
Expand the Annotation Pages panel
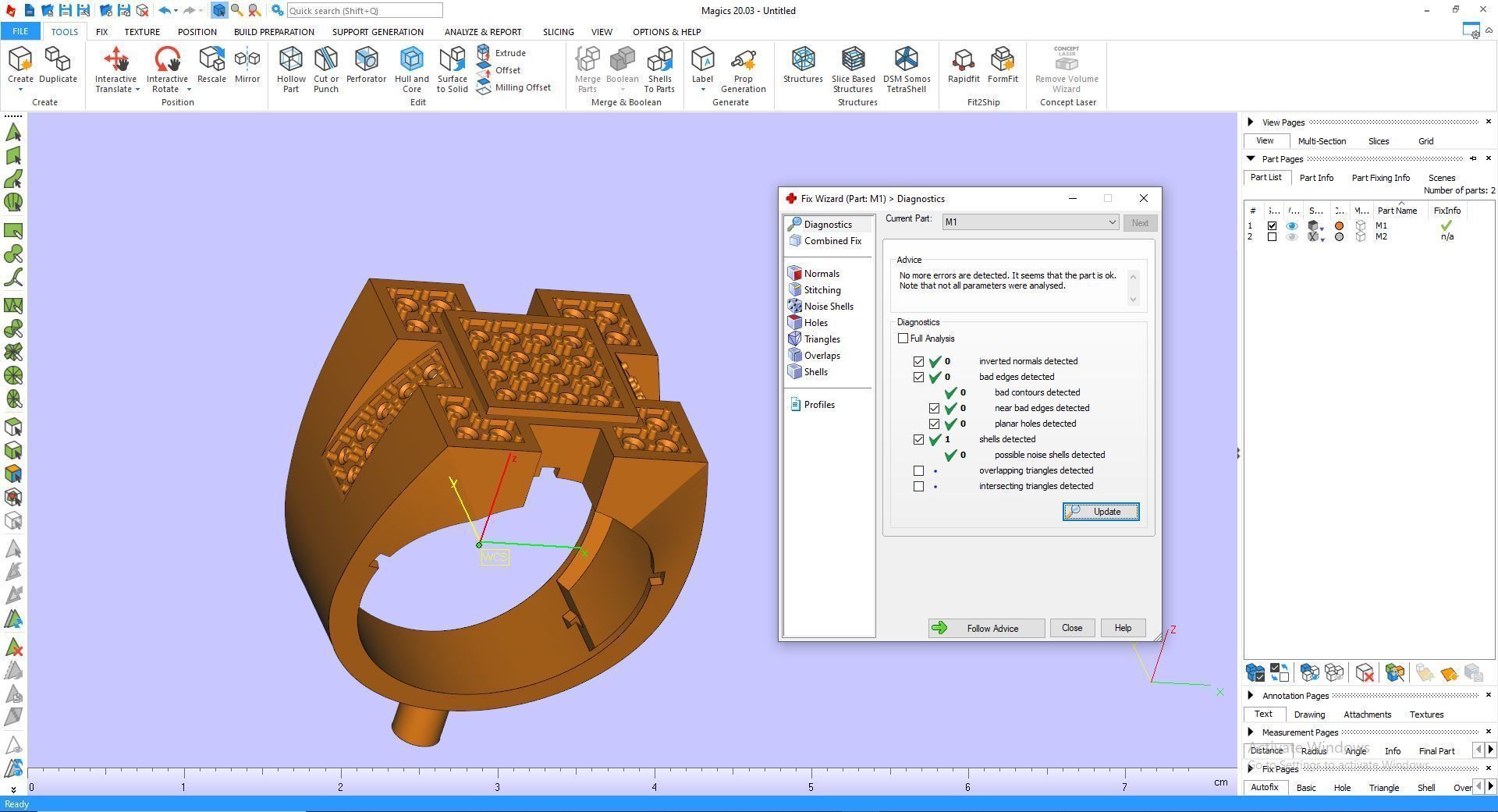[x=1251, y=696]
